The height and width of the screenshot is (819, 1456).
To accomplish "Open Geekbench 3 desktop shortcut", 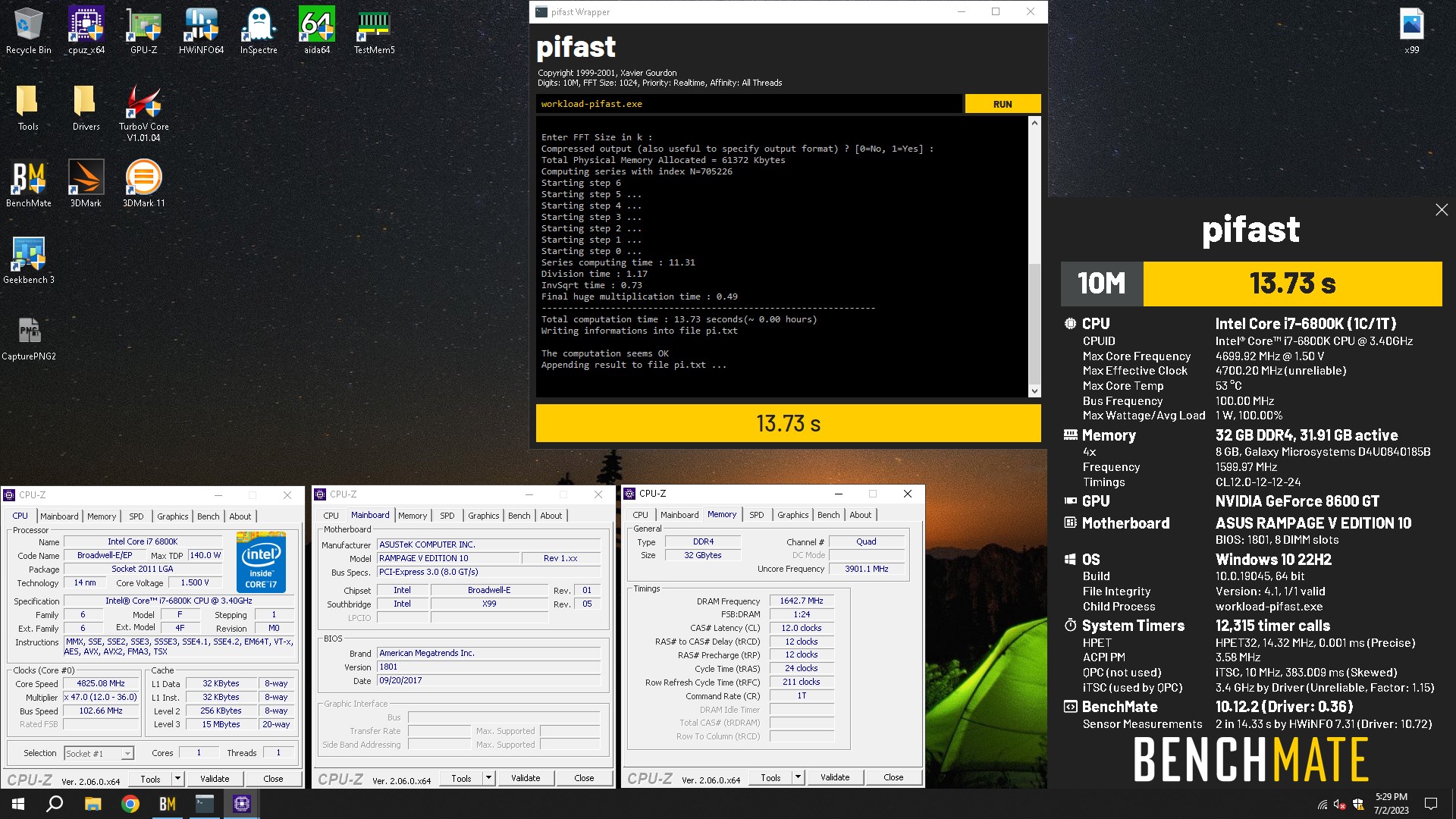I will (28, 260).
